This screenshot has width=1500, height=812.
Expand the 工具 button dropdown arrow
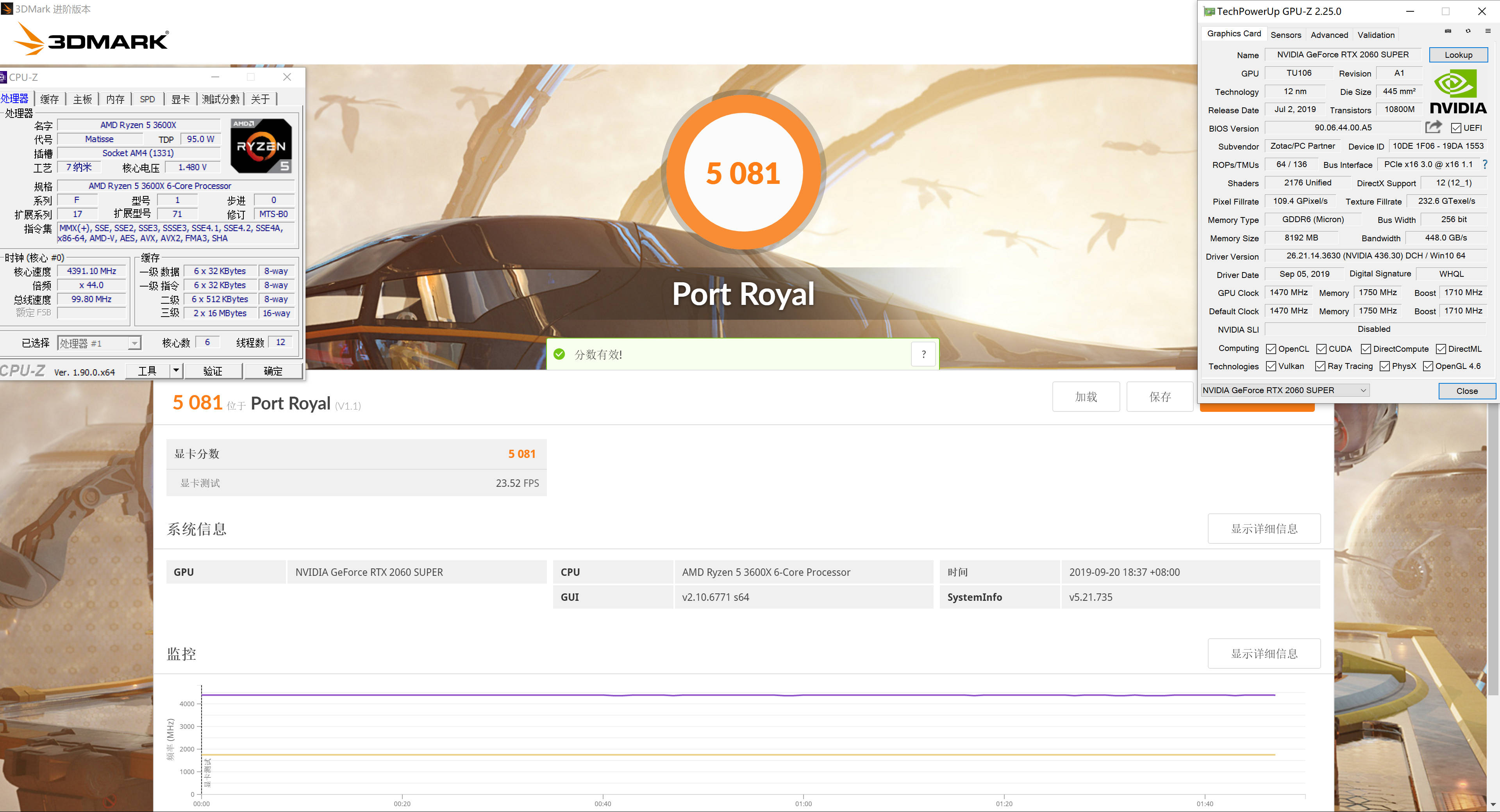pos(177,370)
